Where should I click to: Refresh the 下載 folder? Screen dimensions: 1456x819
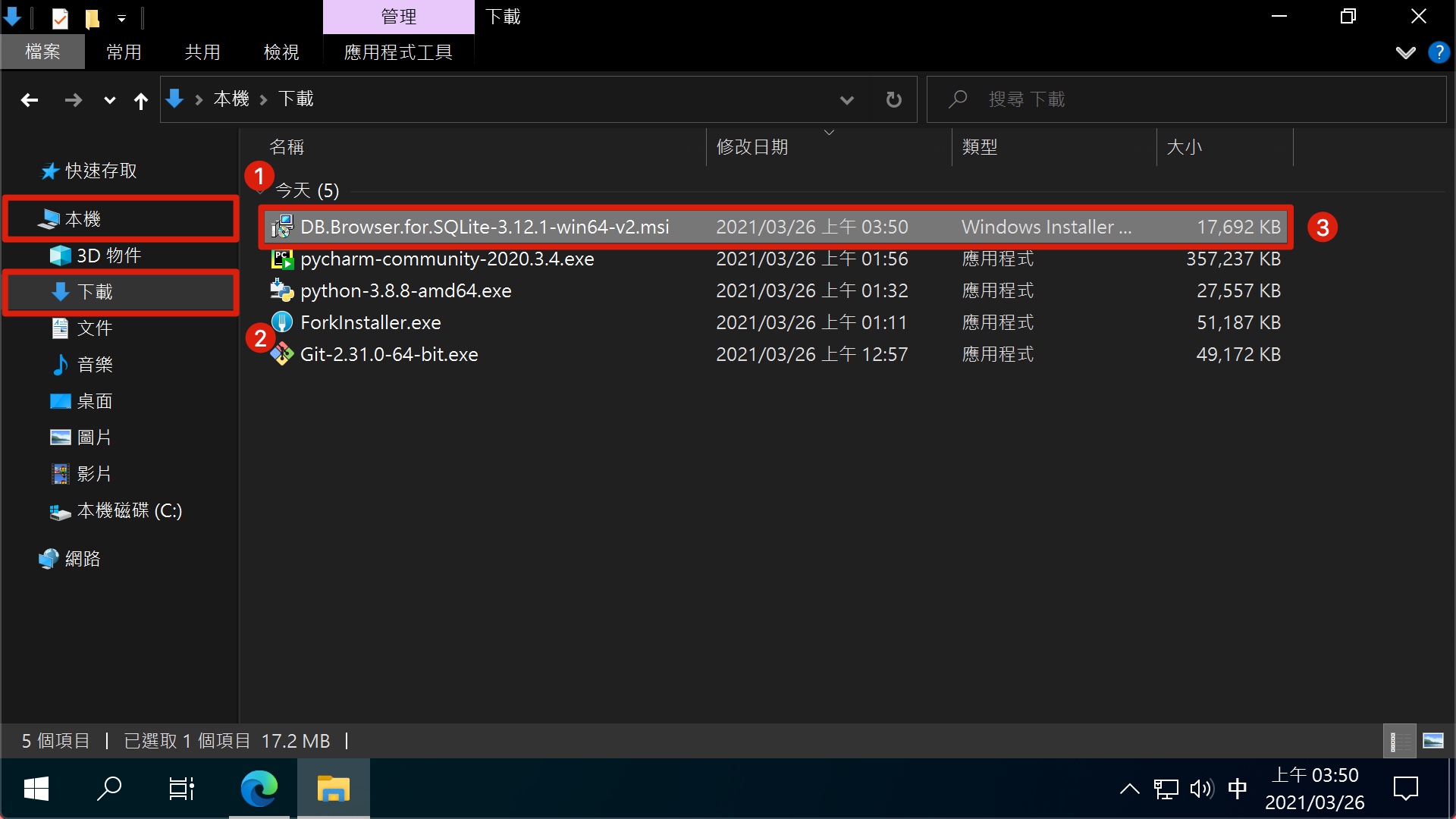[x=893, y=99]
